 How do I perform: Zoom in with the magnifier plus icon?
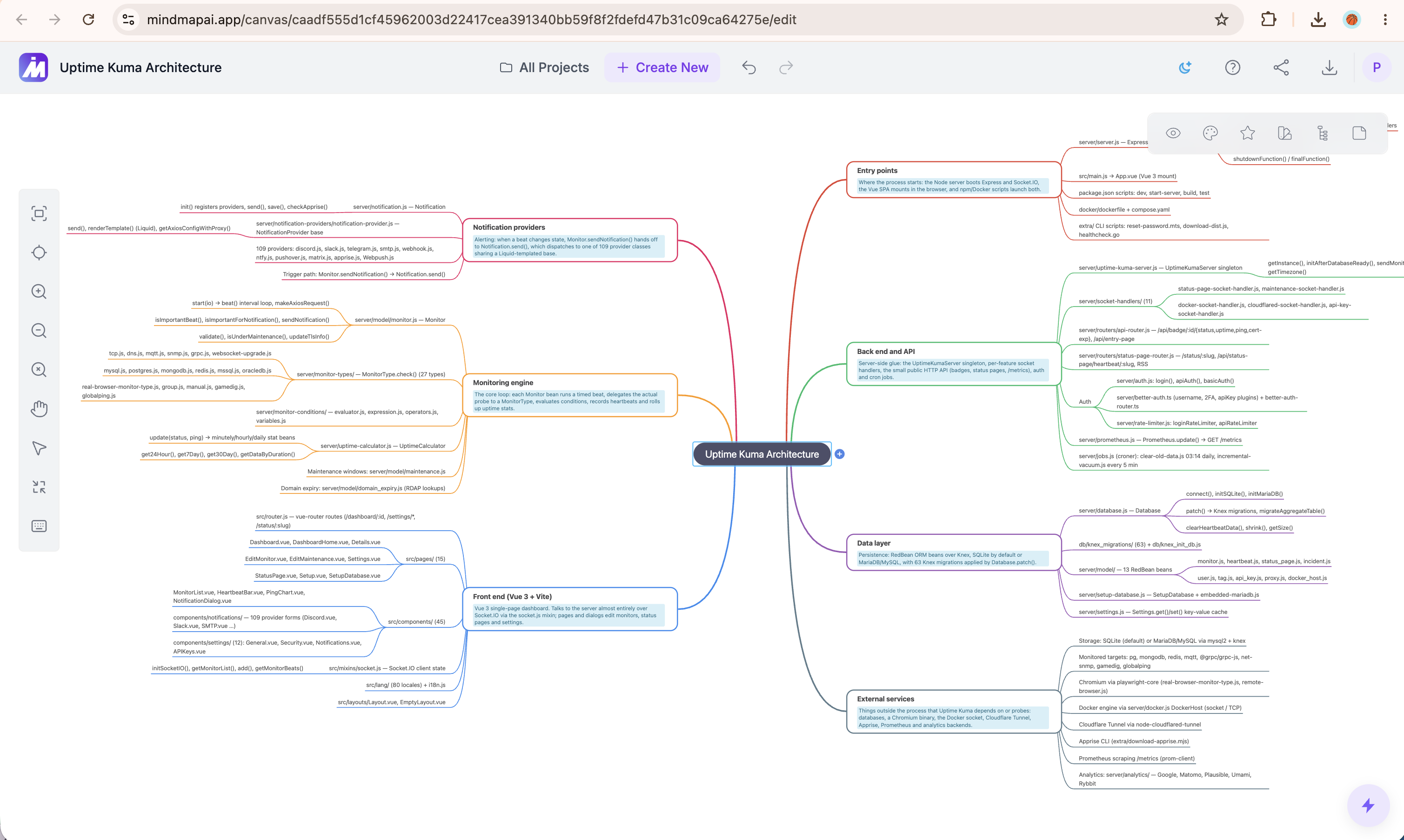tap(39, 292)
